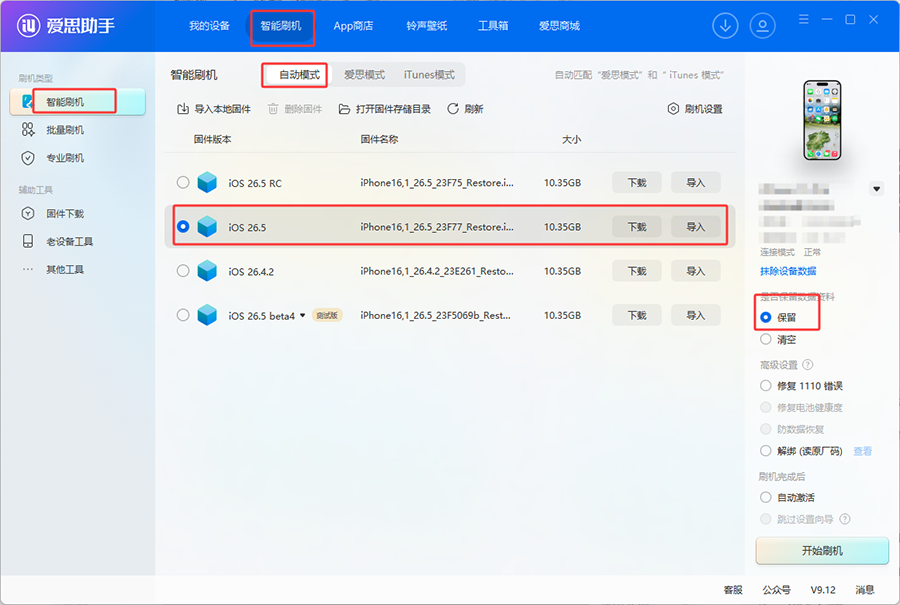The width and height of the screenshot is (900, 605).
Task: Click 导入 for iOS 26.5 RC
Action: point(696,183)
